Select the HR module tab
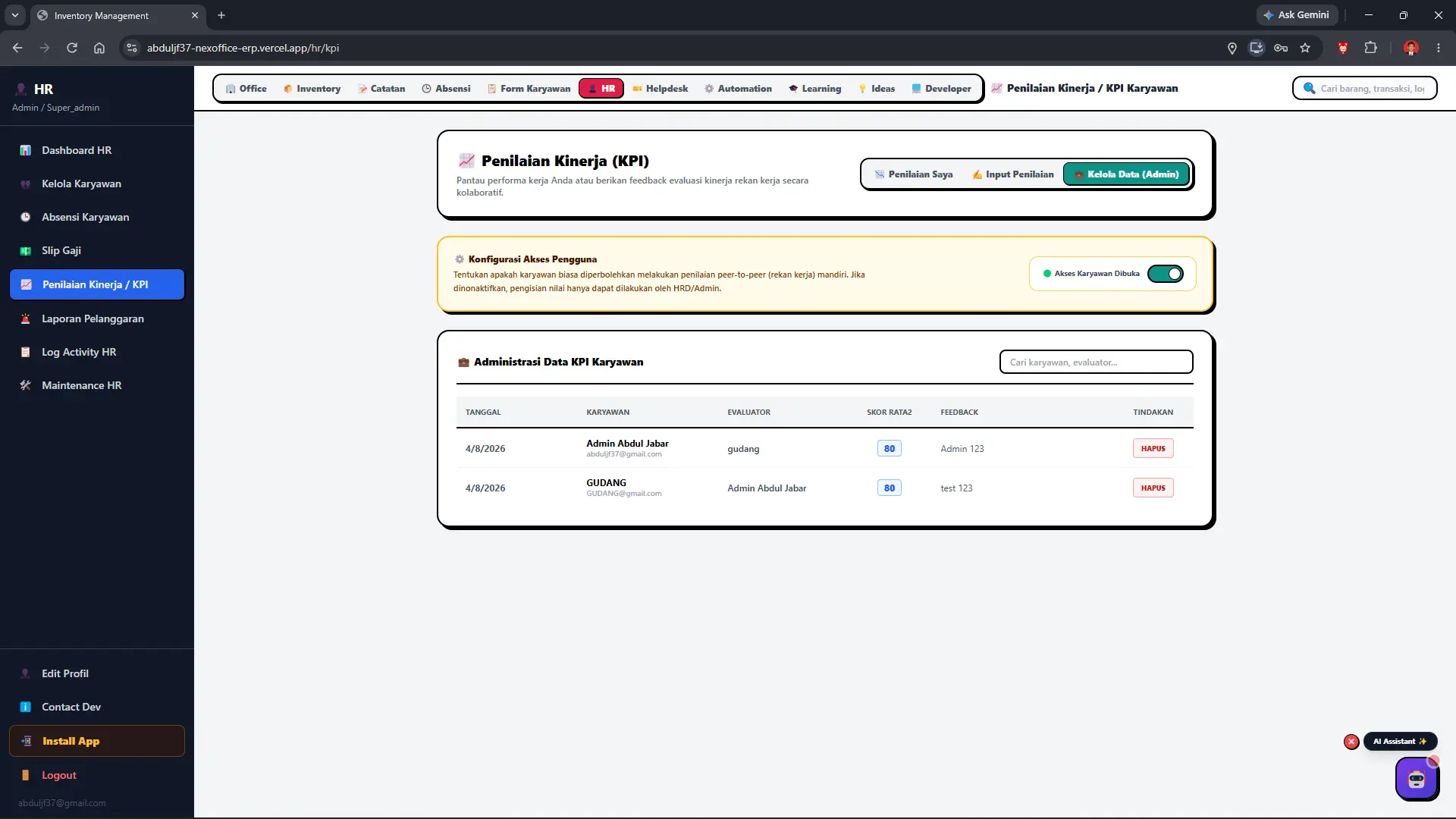This screenshot has height=819, width=1456. [x=601, y=89]
